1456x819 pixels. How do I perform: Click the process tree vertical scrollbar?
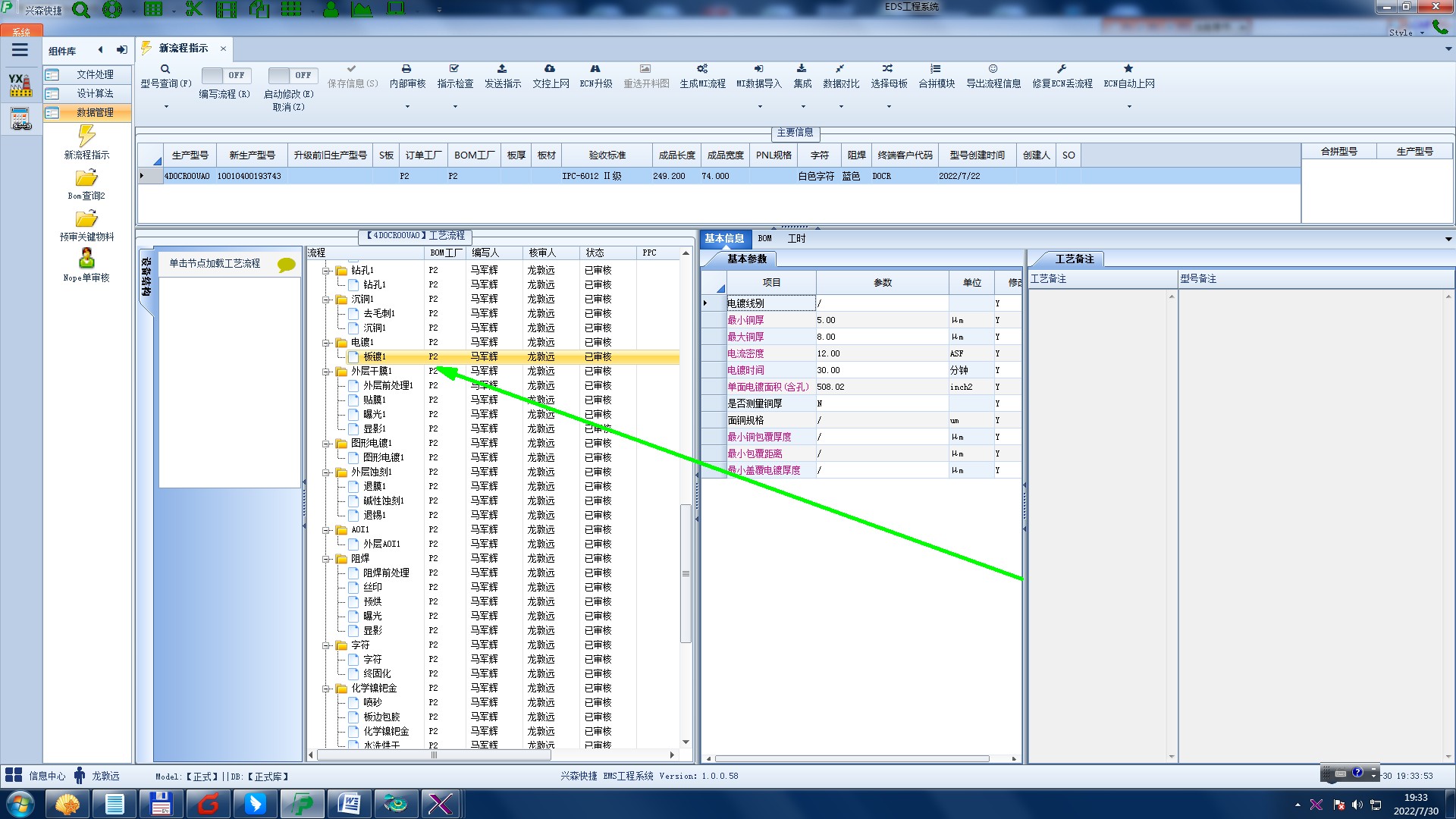click(686, 573)
